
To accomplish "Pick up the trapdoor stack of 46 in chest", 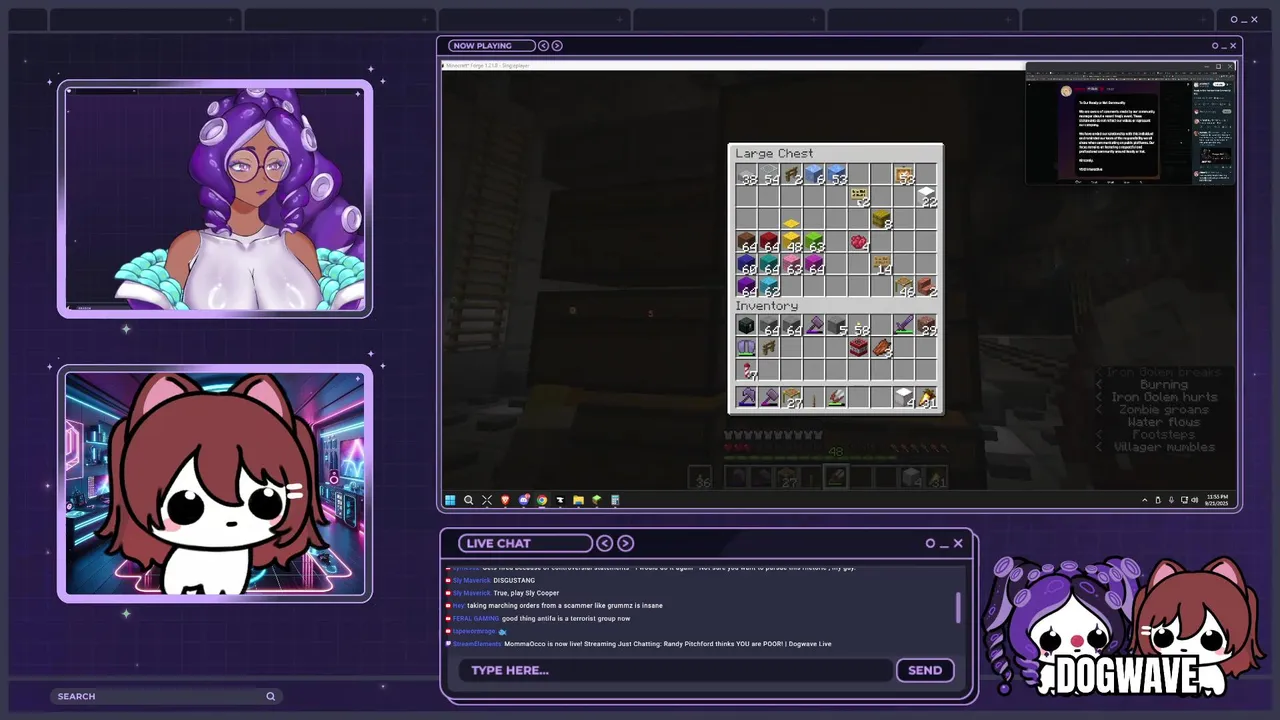I will (x=904, y=287).
